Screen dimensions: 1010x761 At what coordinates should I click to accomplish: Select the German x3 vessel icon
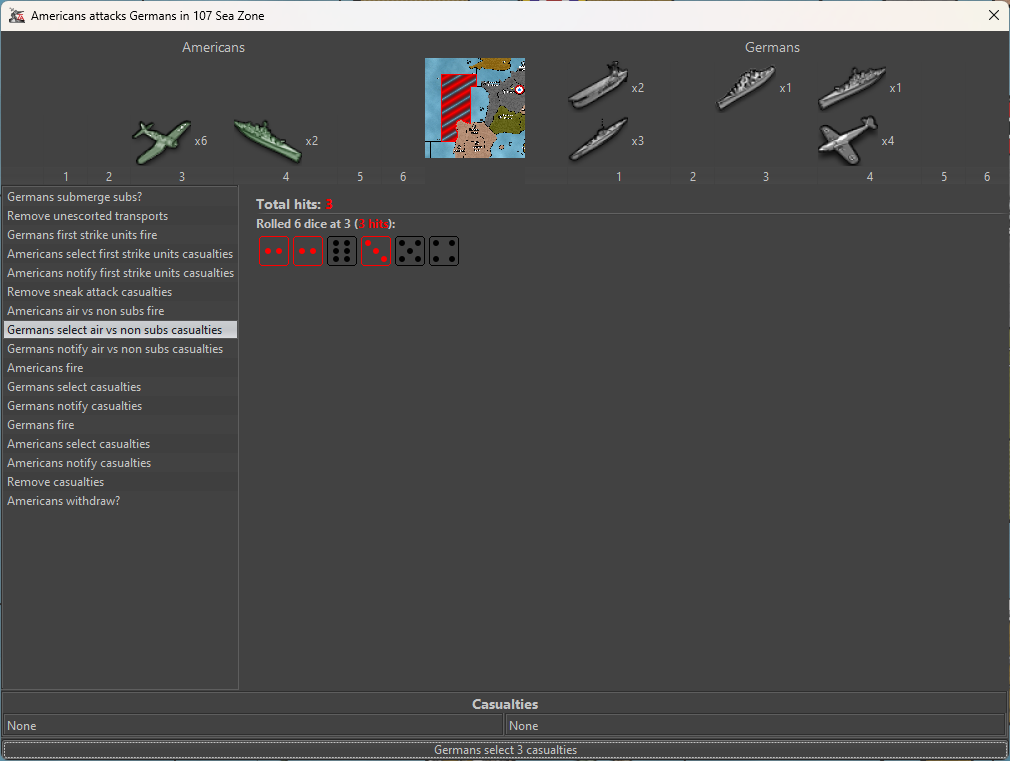(598, 140)
